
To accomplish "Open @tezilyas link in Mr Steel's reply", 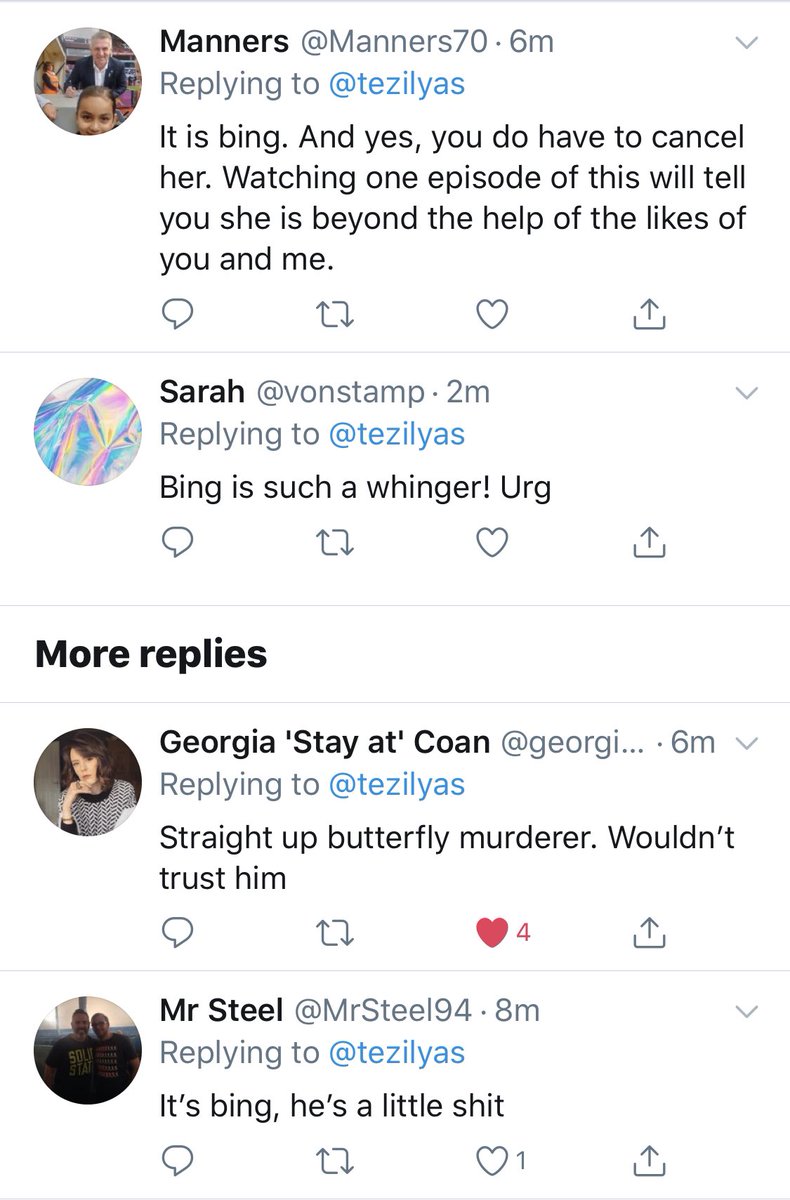I will 398,1053.
